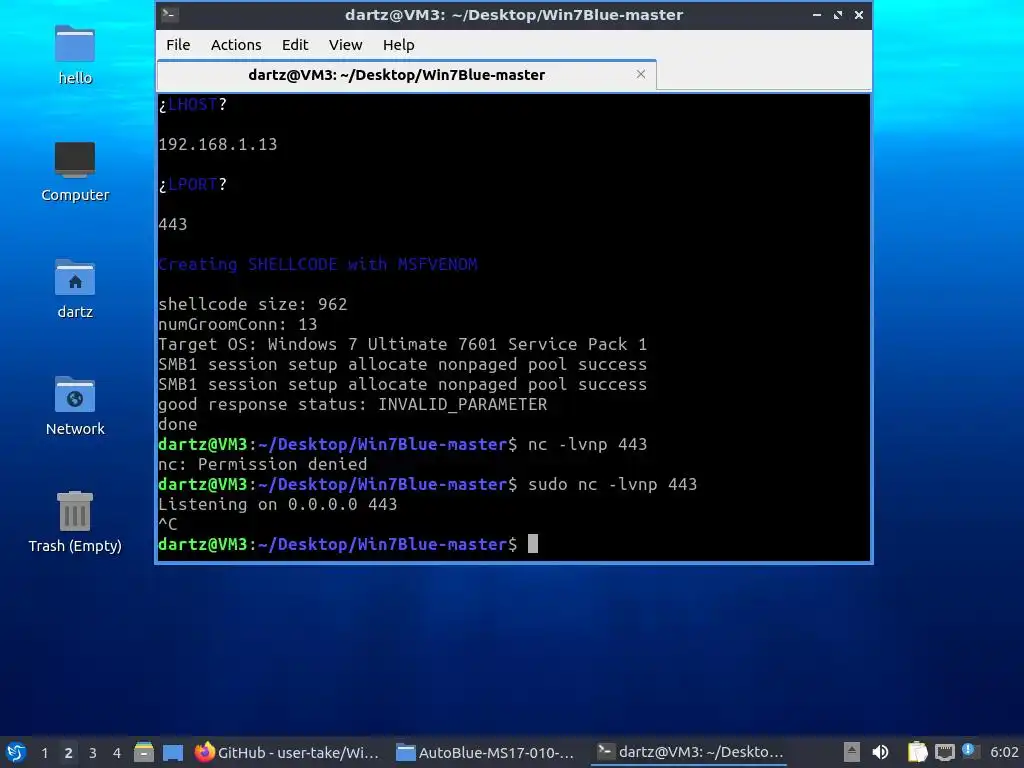1024x768 pixels.
Task: Close the terminal window
Action: (859, 15)
